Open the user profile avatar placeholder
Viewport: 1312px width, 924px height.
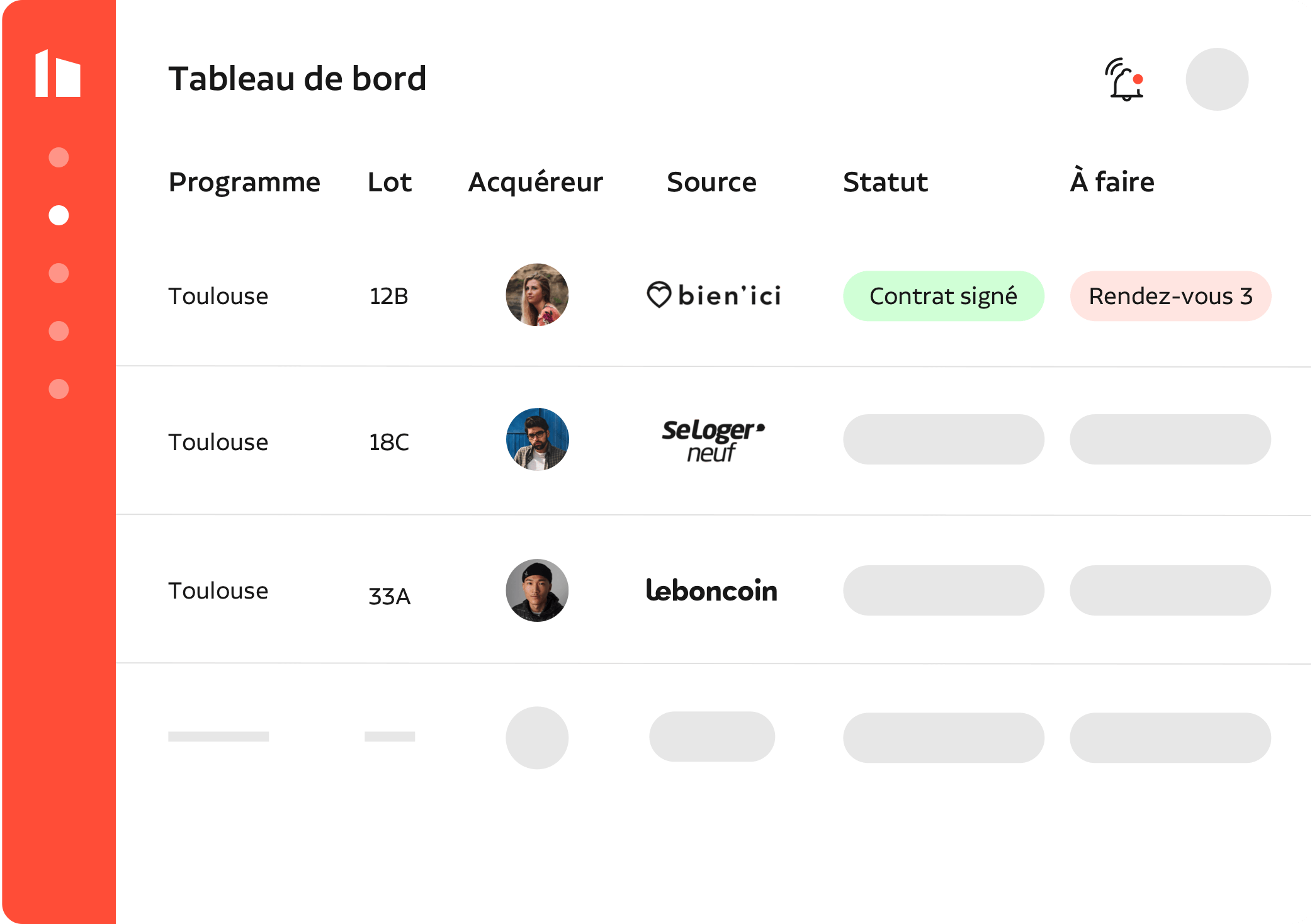tap(1216, 79)
